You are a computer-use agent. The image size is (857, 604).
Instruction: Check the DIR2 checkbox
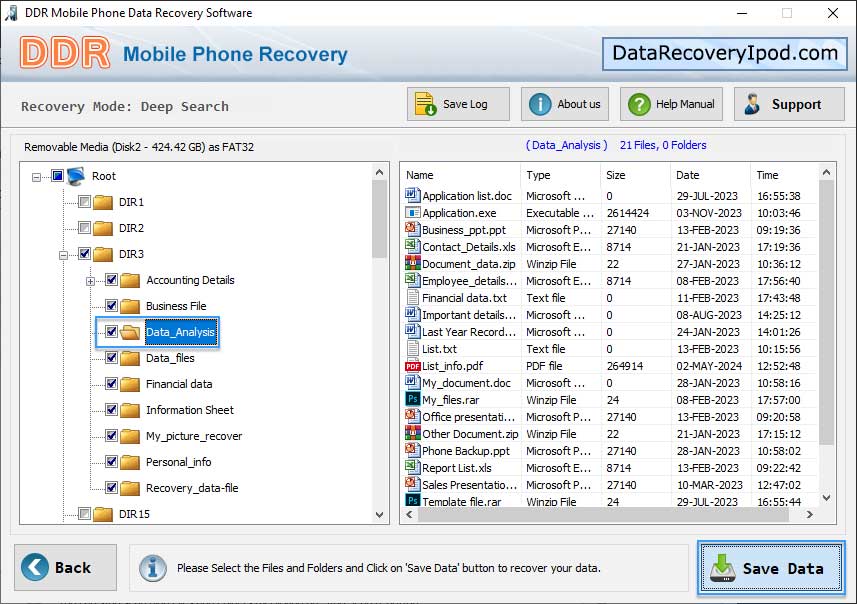pyautogui.click(x=84, y=227)
